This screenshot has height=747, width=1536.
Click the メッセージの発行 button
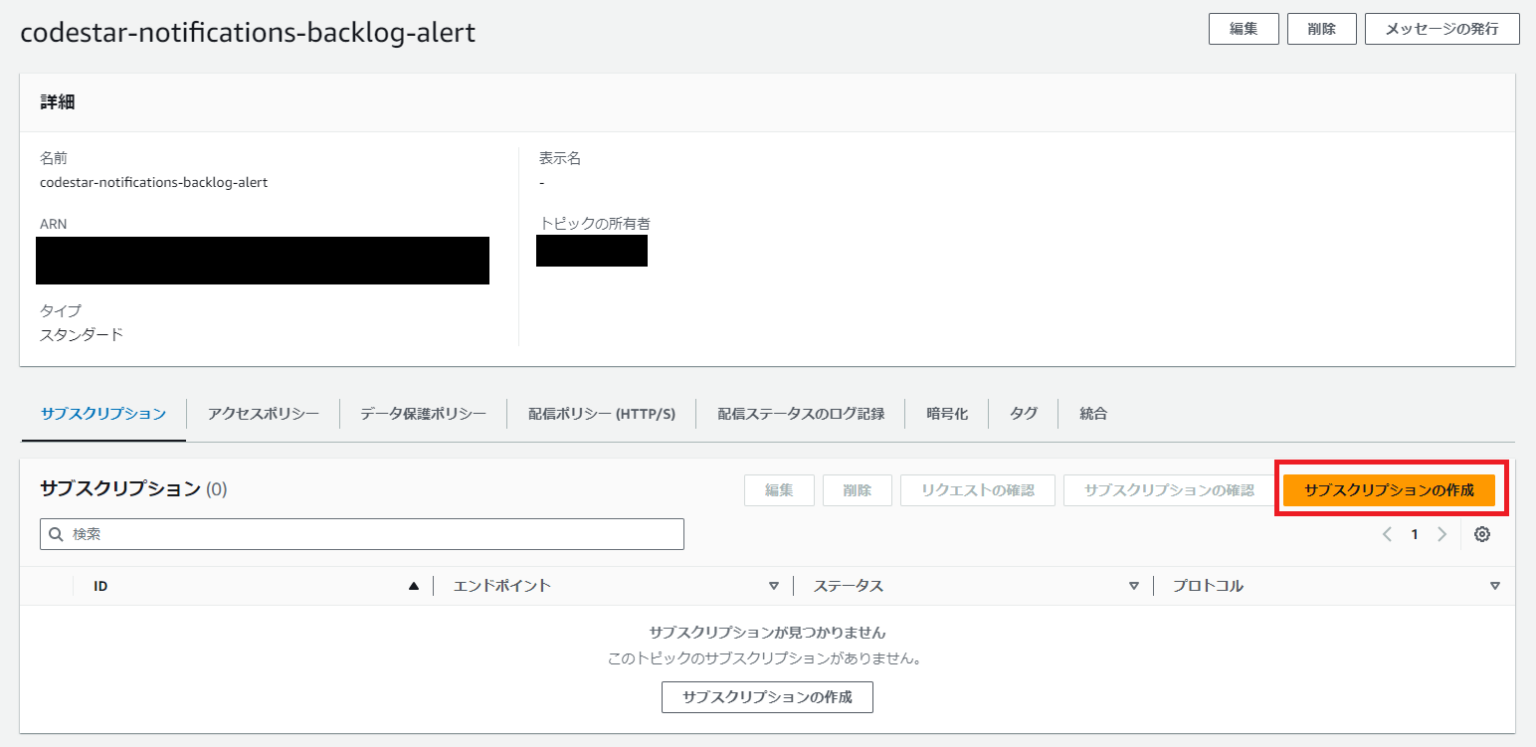point(1441,28)
